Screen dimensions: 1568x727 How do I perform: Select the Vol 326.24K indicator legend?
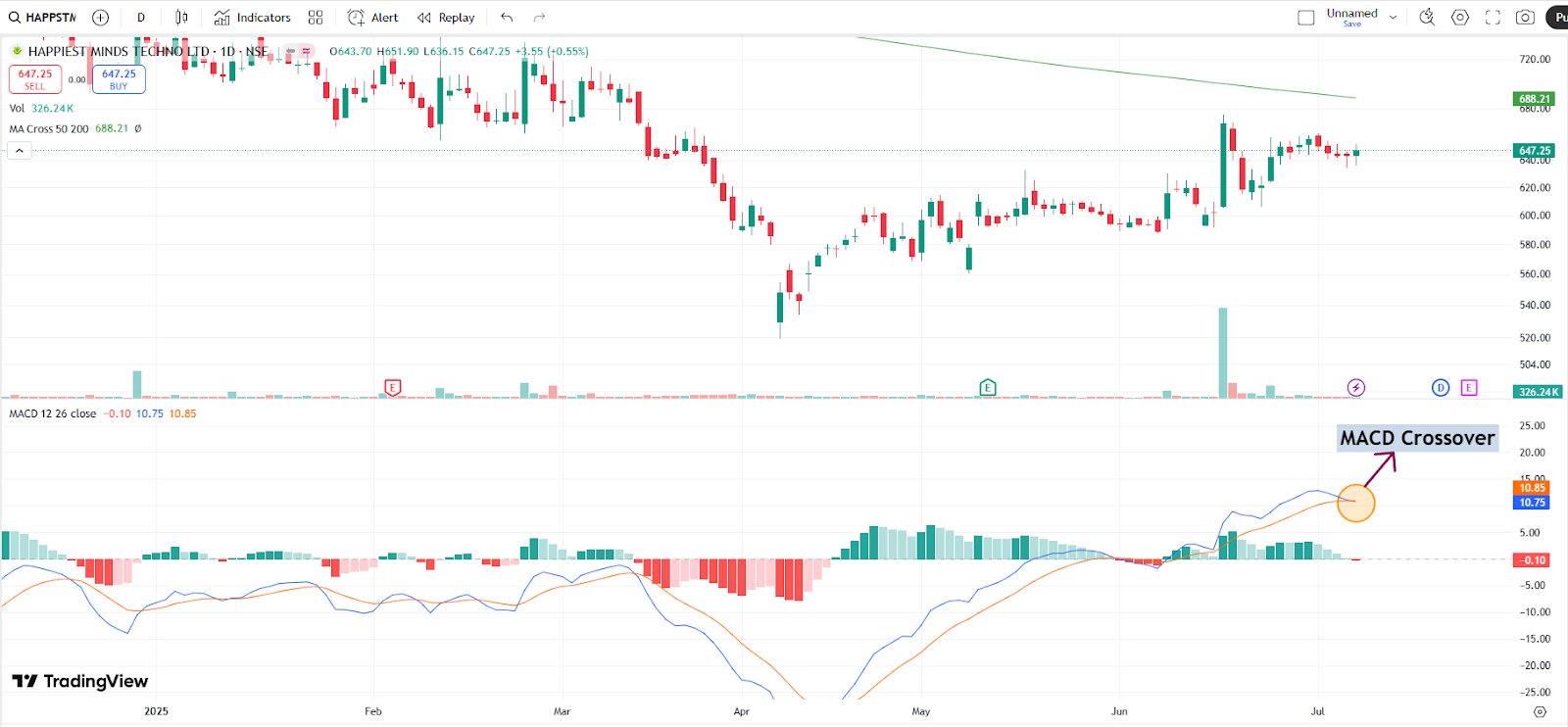[41, 109]
